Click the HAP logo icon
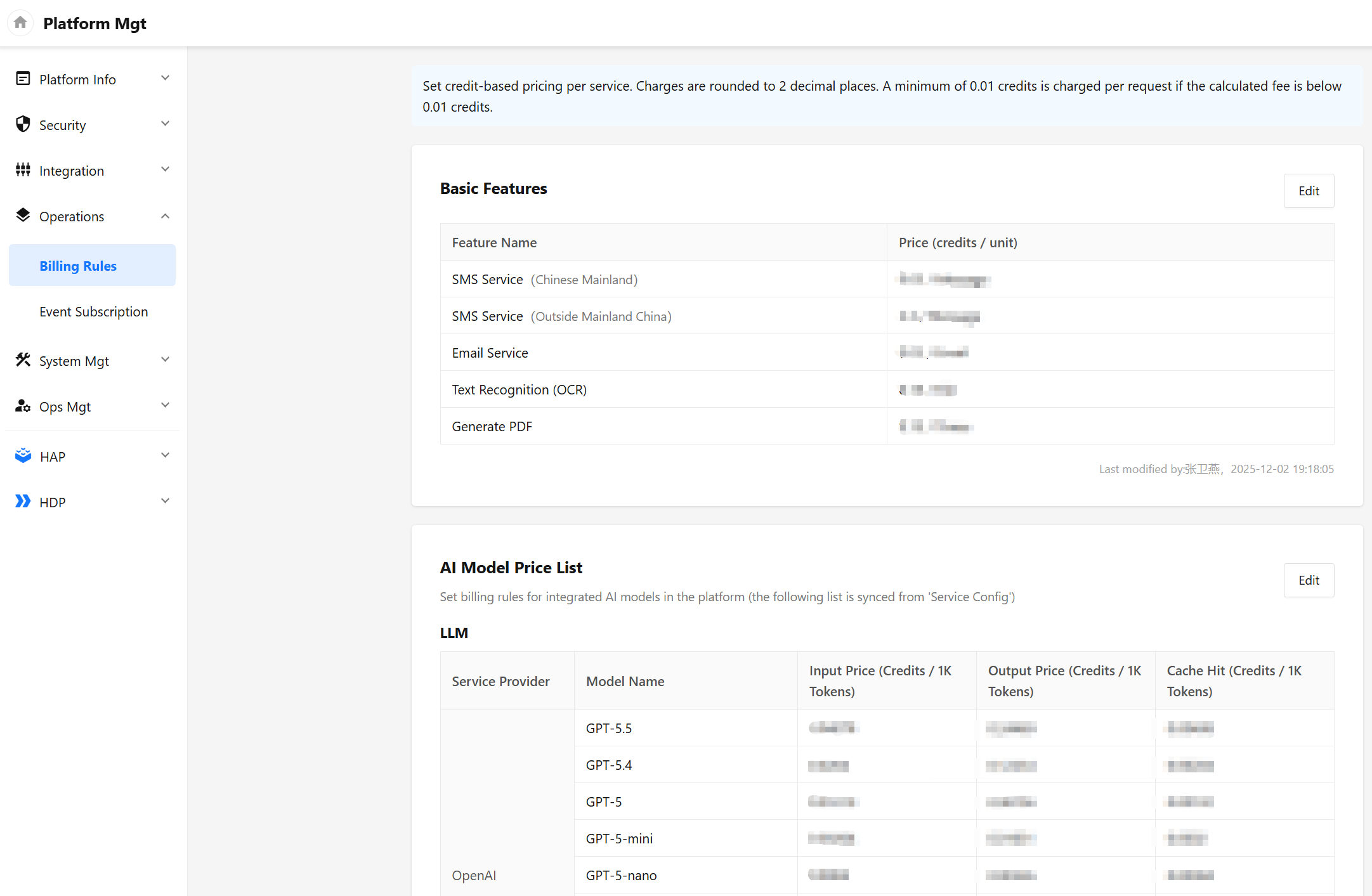1372x896 pixels. (23, 456)
